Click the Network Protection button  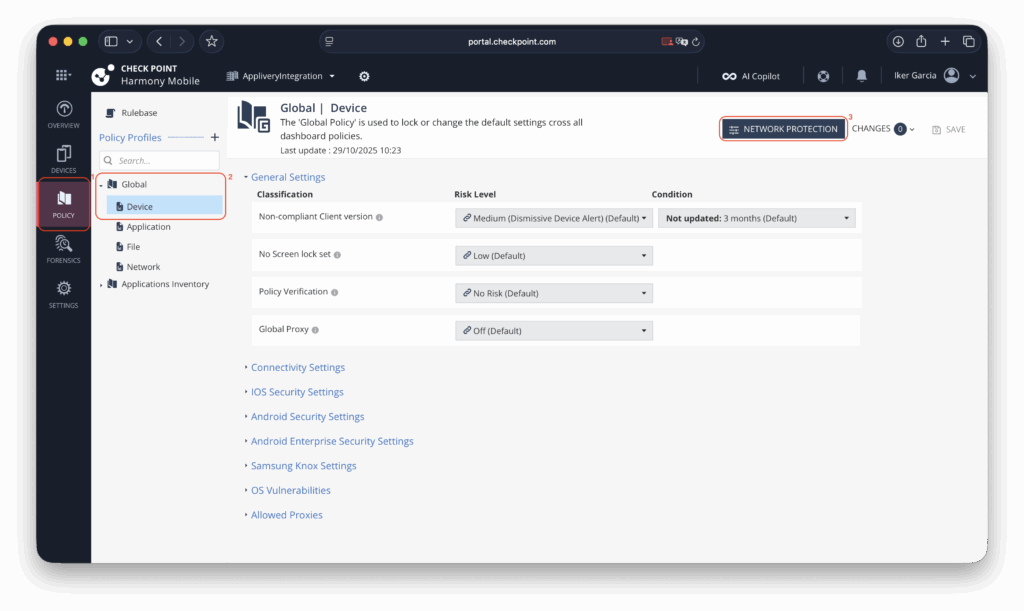tap(784, 129)
